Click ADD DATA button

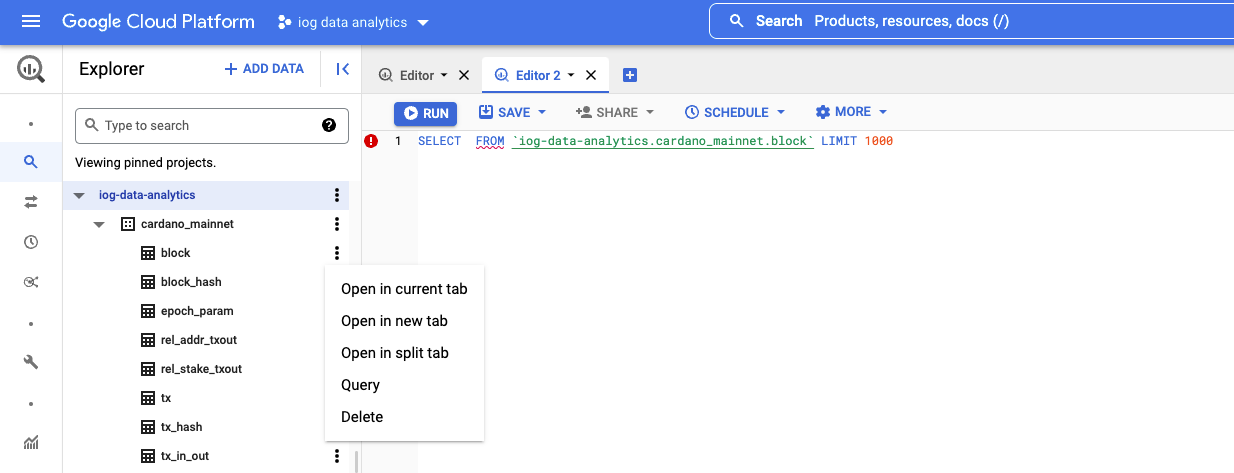[x=264, y=69]
